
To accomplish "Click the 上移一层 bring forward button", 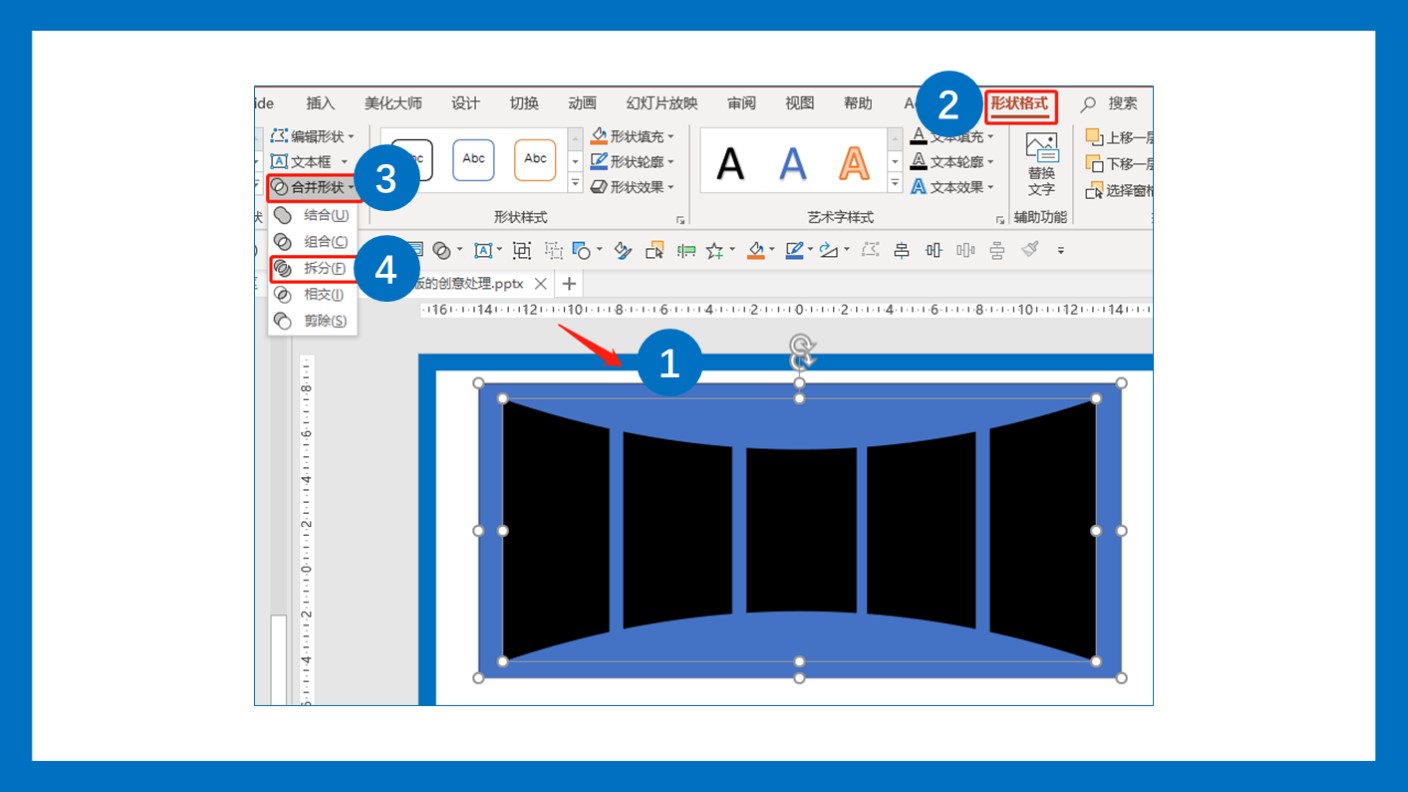I will 1119,137.
